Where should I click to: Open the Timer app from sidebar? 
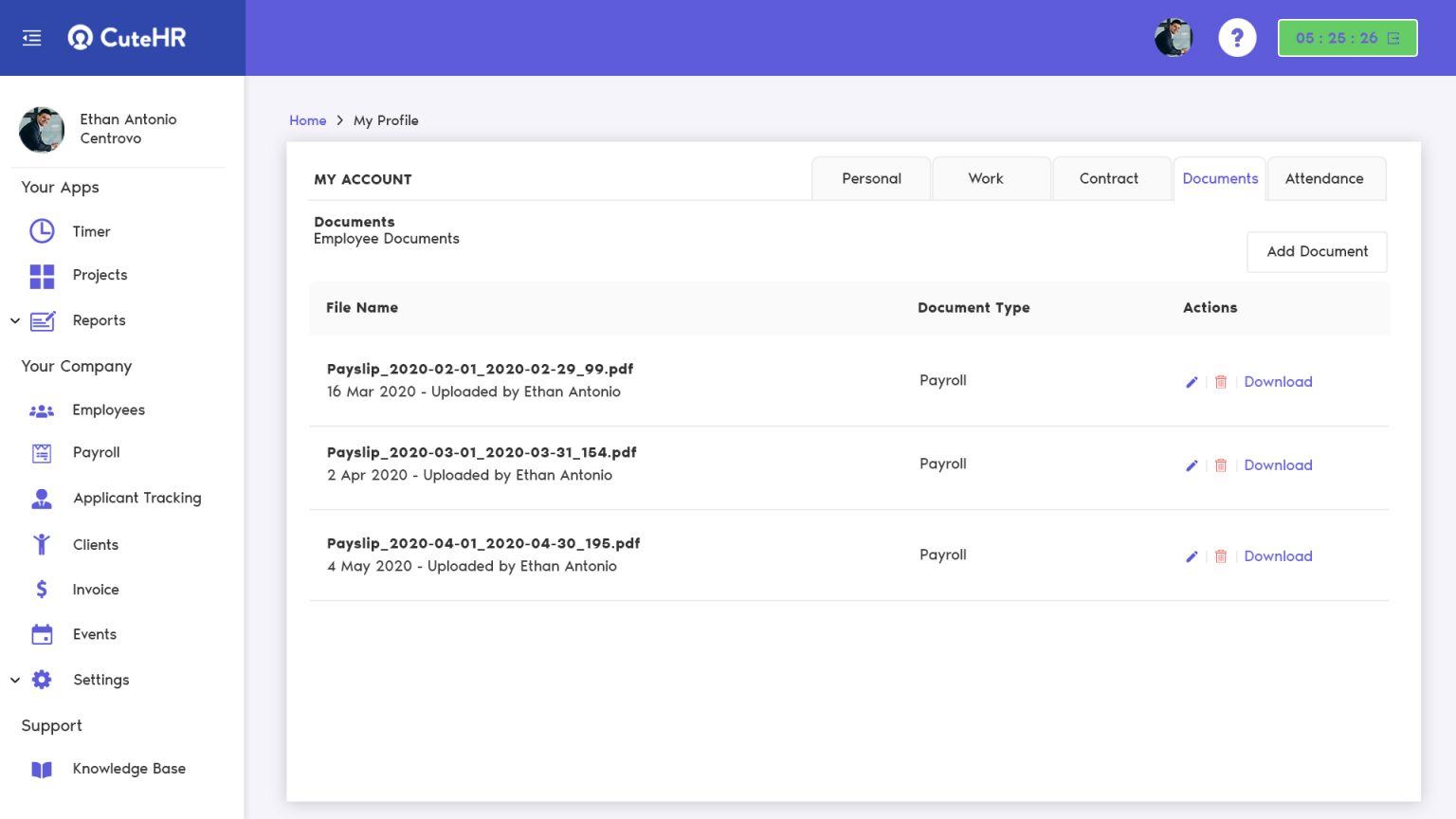[x=42, y=230]
